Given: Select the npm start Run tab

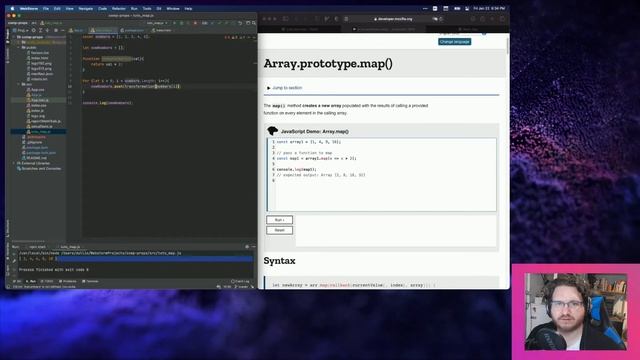Looking at the screenshot, I should (x=36, y=247).
